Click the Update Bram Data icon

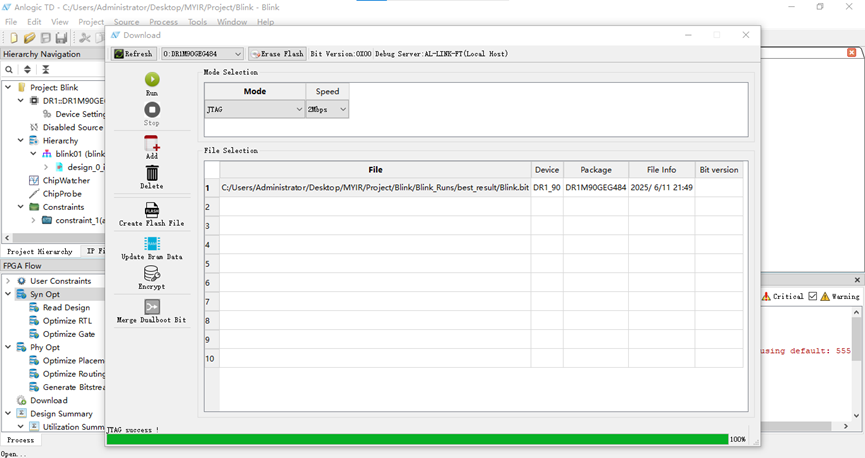(x=152, y=243)
